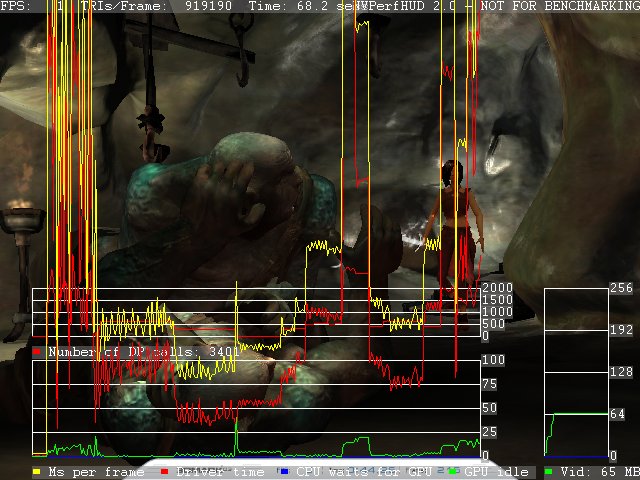This screenshot has height=480, width=640.
Task: Click the 'FPS:' counter at top
Action: (x=16, y=6)
